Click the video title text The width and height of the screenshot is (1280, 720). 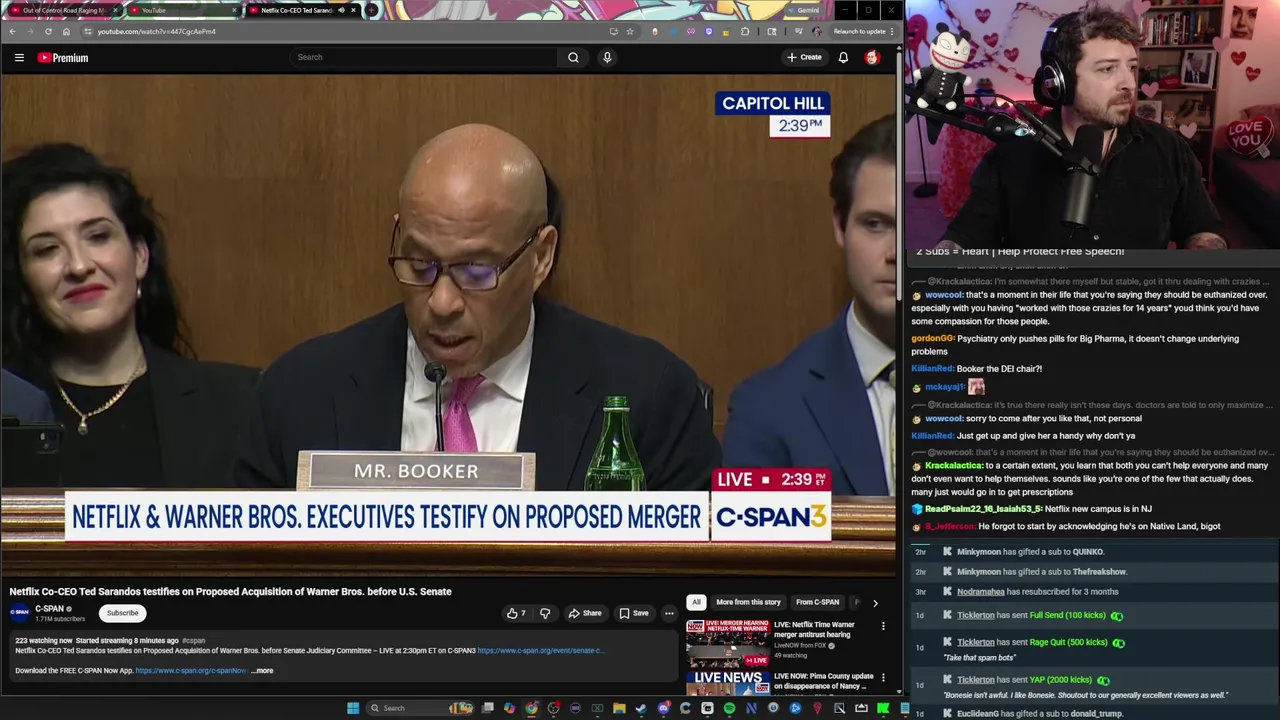(x=230, y=591)
